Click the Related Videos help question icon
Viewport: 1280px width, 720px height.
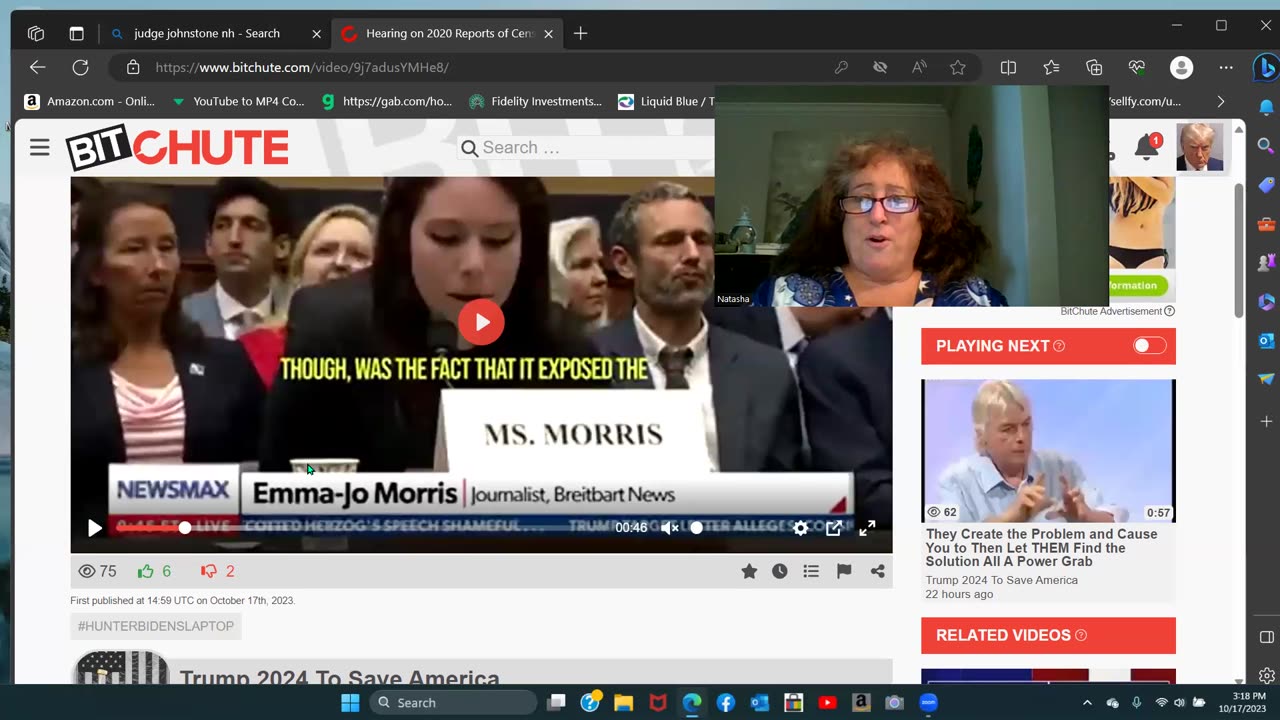click(x=1080, y=635)
